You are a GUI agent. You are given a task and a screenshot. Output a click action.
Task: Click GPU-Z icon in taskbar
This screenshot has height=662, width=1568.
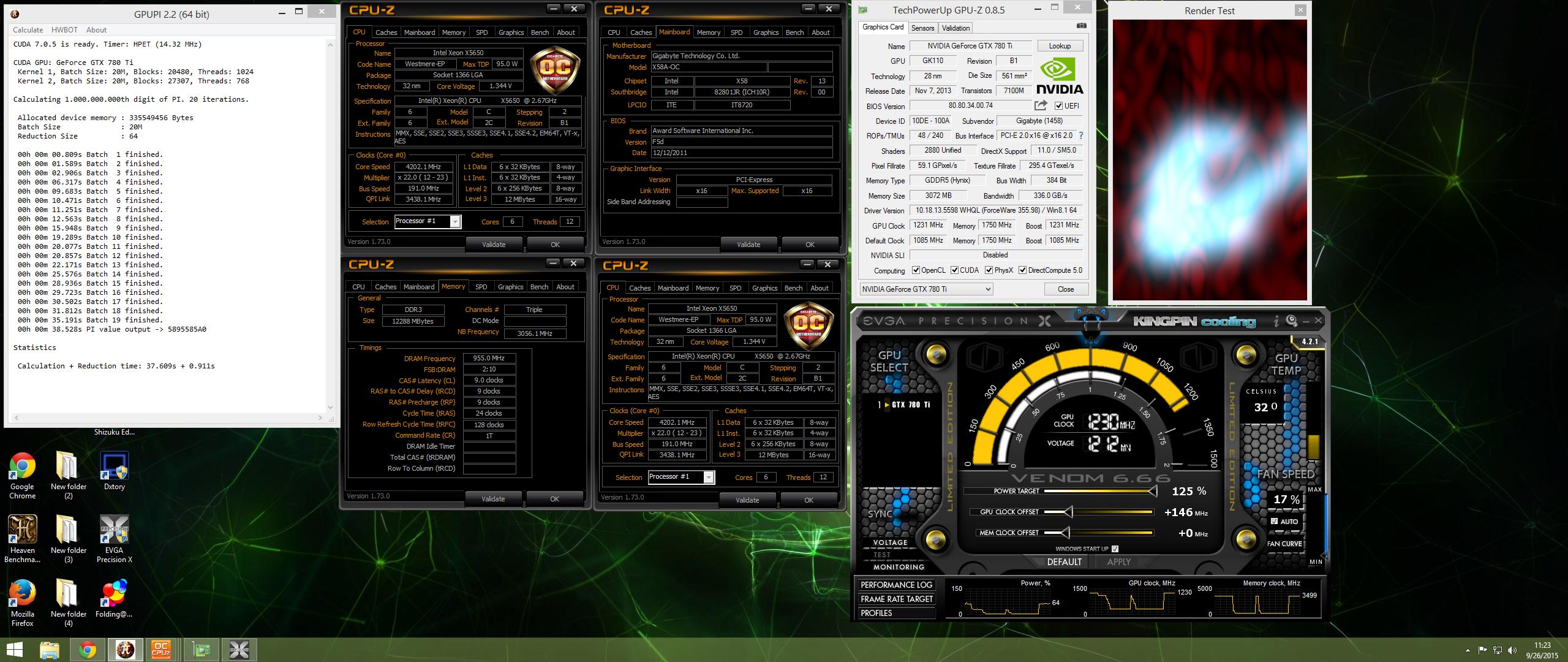[x=201, y=650]
